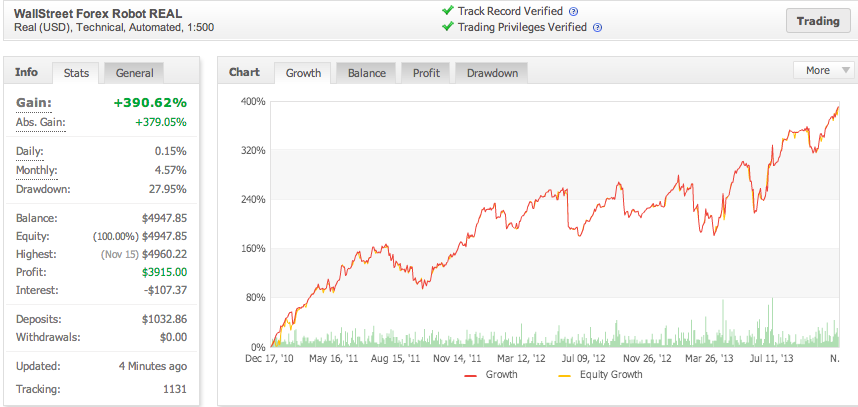858x407 pixels.
Task: Click the green Trading Privileges Verified checkmark
Action: pyautogui.click(x=448, y=26)
